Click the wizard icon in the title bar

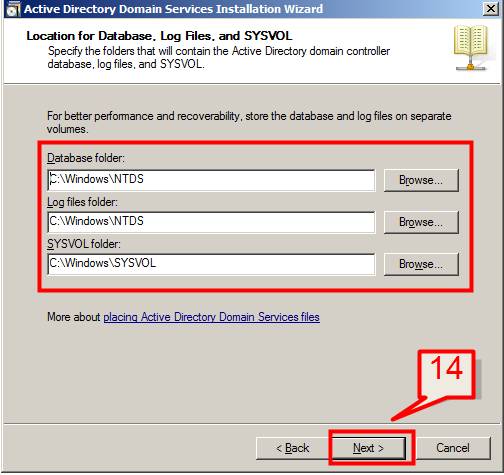tap(13, 9)
